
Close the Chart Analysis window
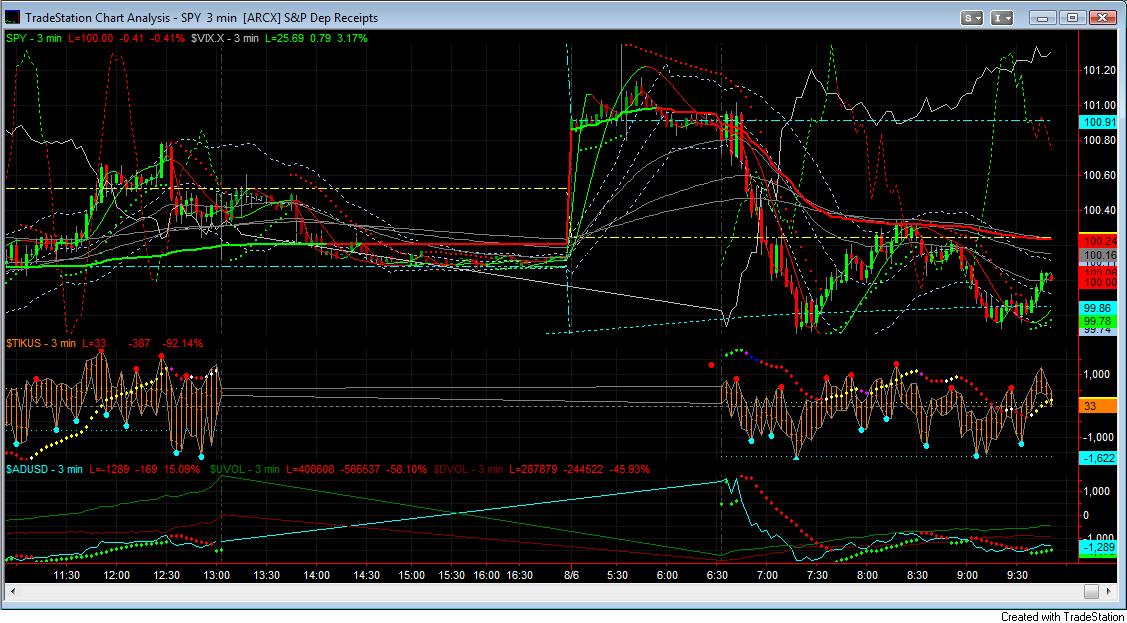[x=1103, y=17]
